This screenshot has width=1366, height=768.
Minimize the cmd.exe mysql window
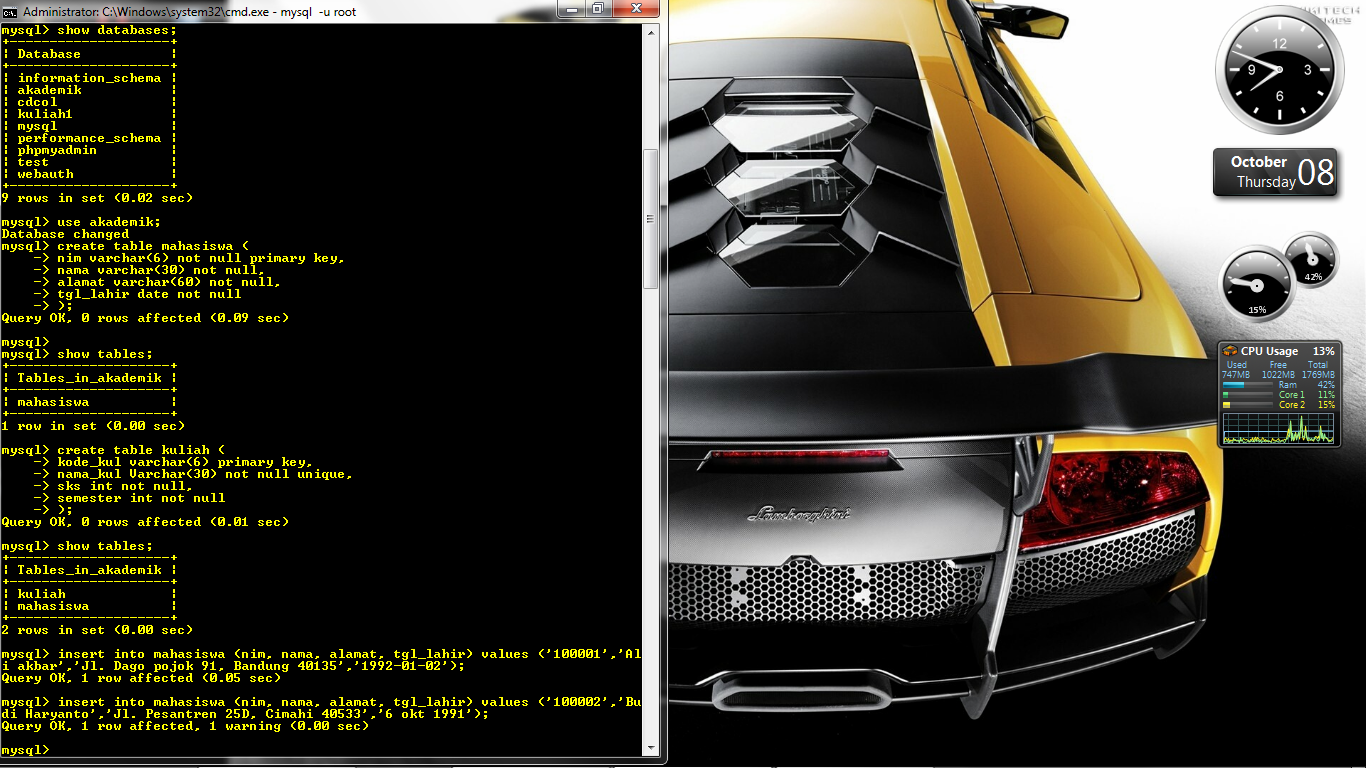(x=573, y=9)
